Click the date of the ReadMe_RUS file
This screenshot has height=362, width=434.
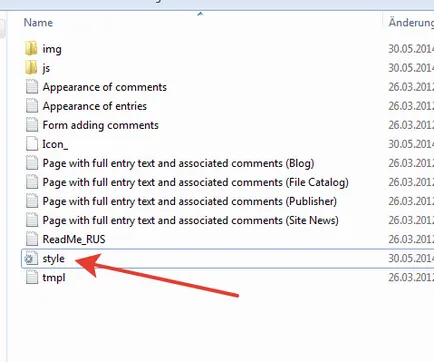pos(411,239)
